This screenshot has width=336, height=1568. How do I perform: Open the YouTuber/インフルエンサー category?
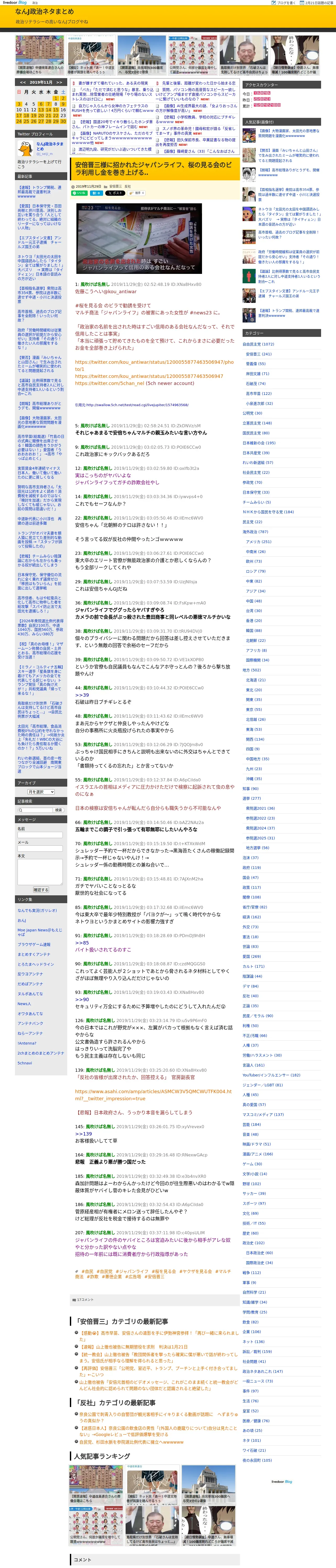coord(271,1075)
